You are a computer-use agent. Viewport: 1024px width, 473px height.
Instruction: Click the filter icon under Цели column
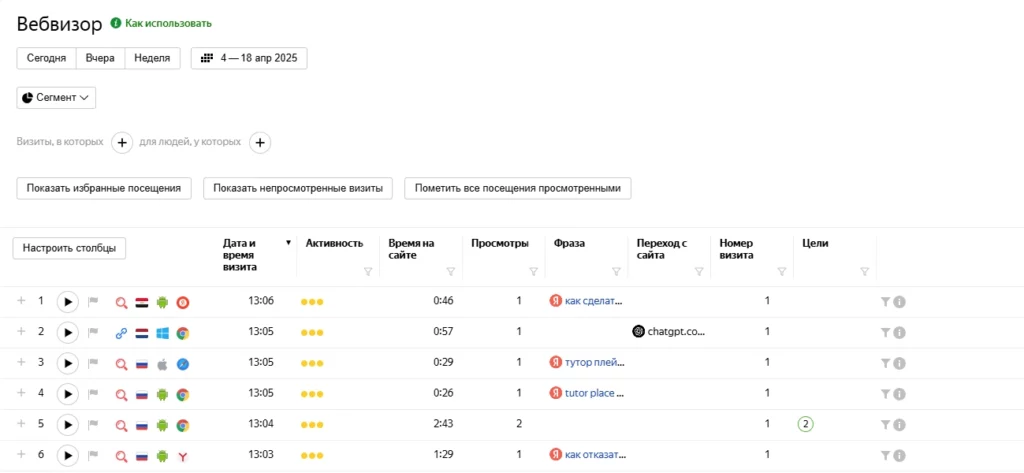click(865, 272)
